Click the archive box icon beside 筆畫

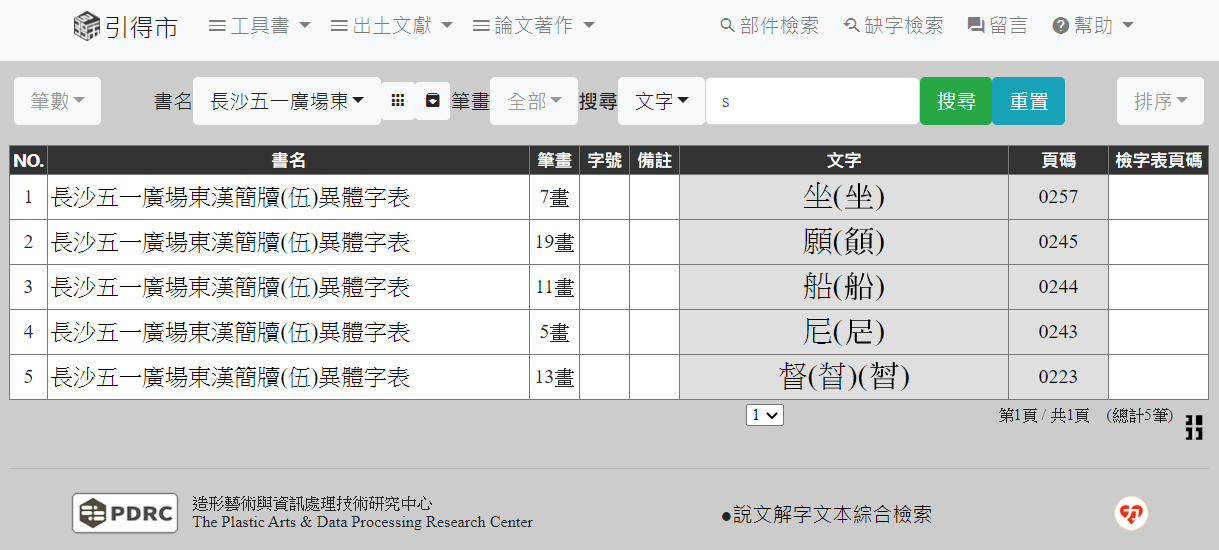coord(432,101)
